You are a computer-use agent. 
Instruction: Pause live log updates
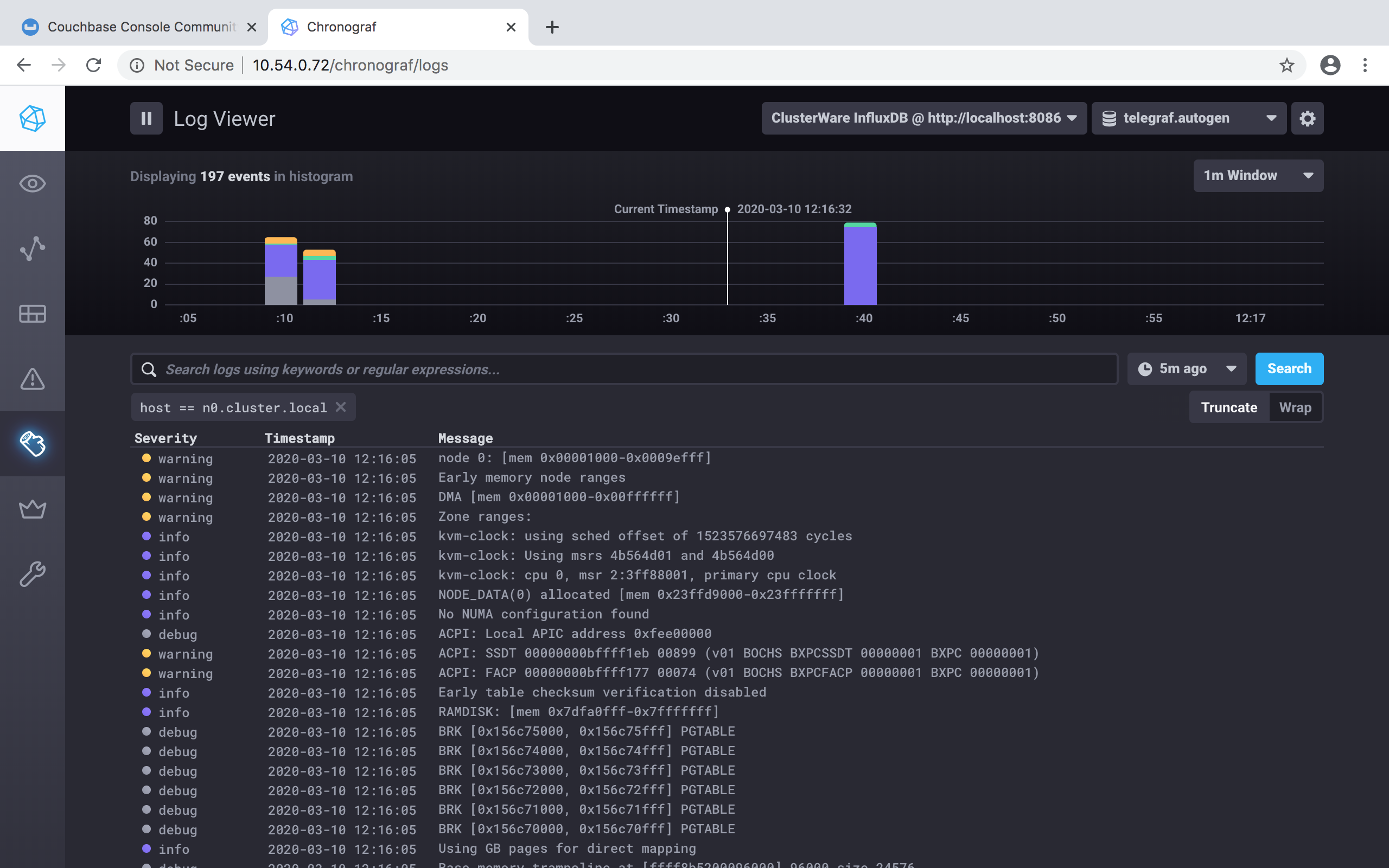pyautogui.click(x=146, y=118)
